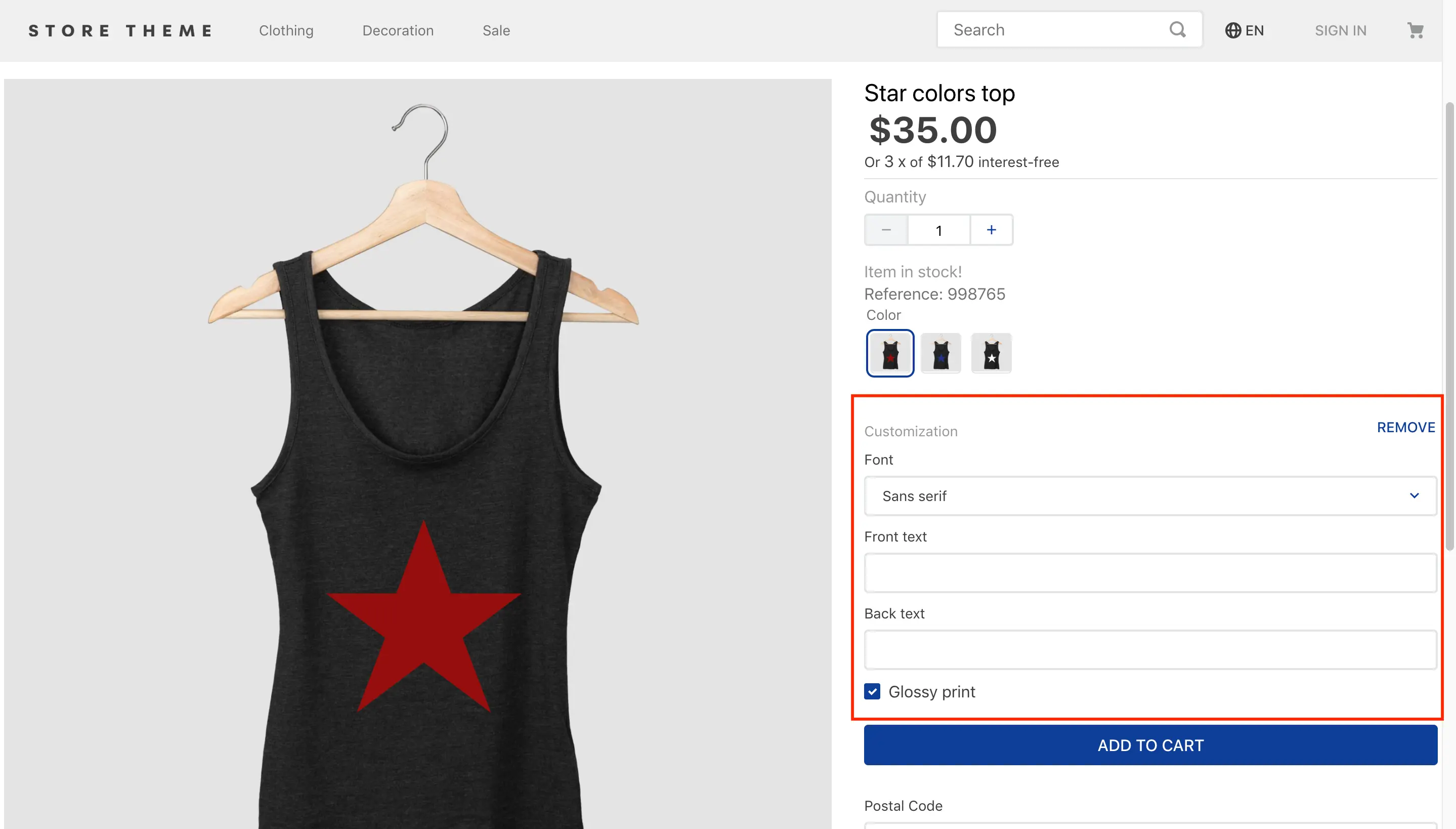
Task: Select the red star color swatch
Action: [890, 354]
